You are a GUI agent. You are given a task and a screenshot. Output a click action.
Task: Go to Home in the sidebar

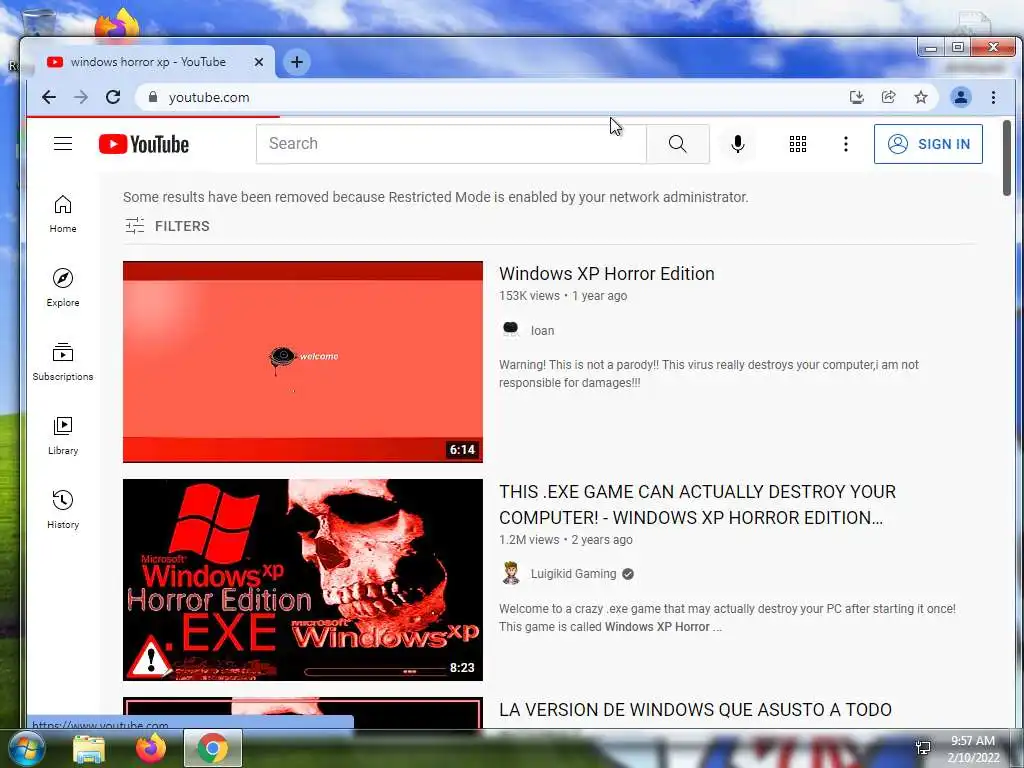(63, 214)
